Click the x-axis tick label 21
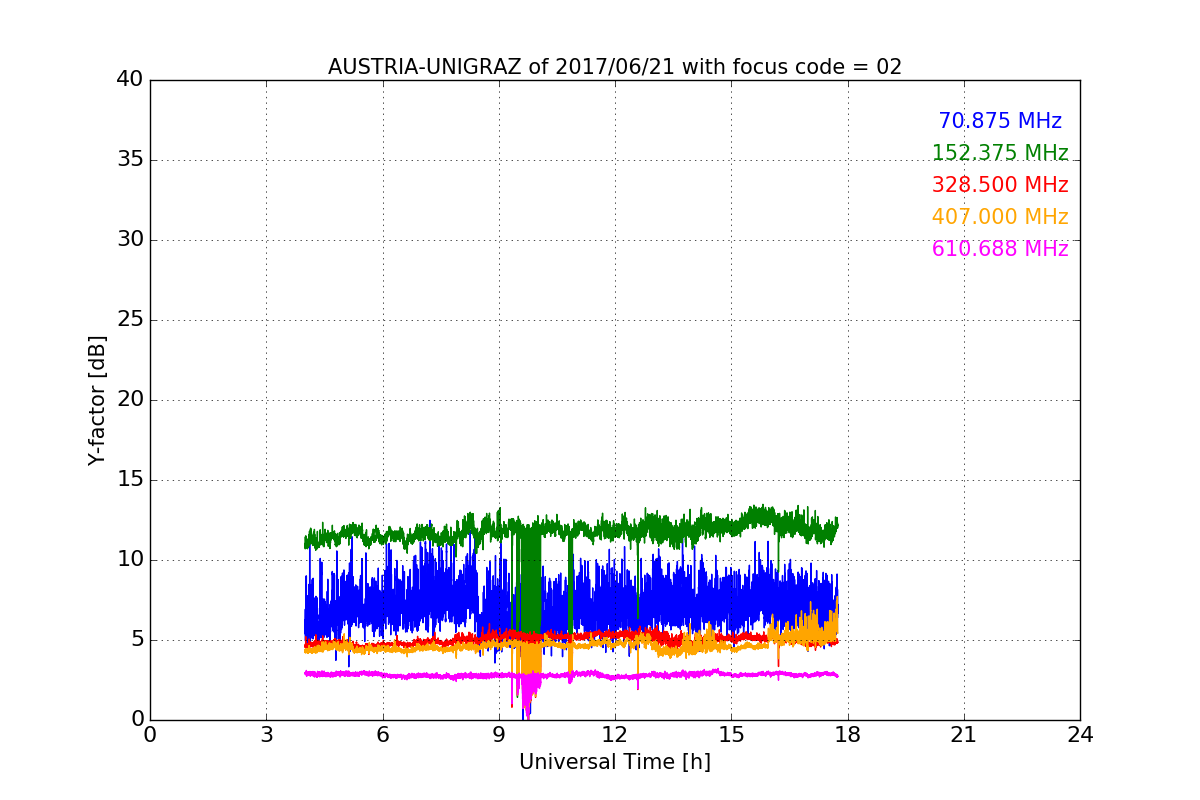This screenshot has width=1200, height=800. pos(964,735)
